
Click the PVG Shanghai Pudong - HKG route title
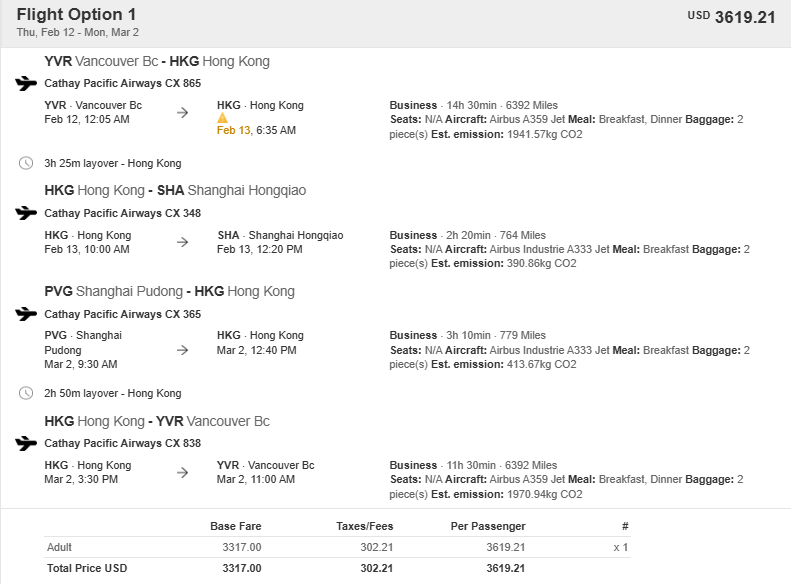coord(170,291)
